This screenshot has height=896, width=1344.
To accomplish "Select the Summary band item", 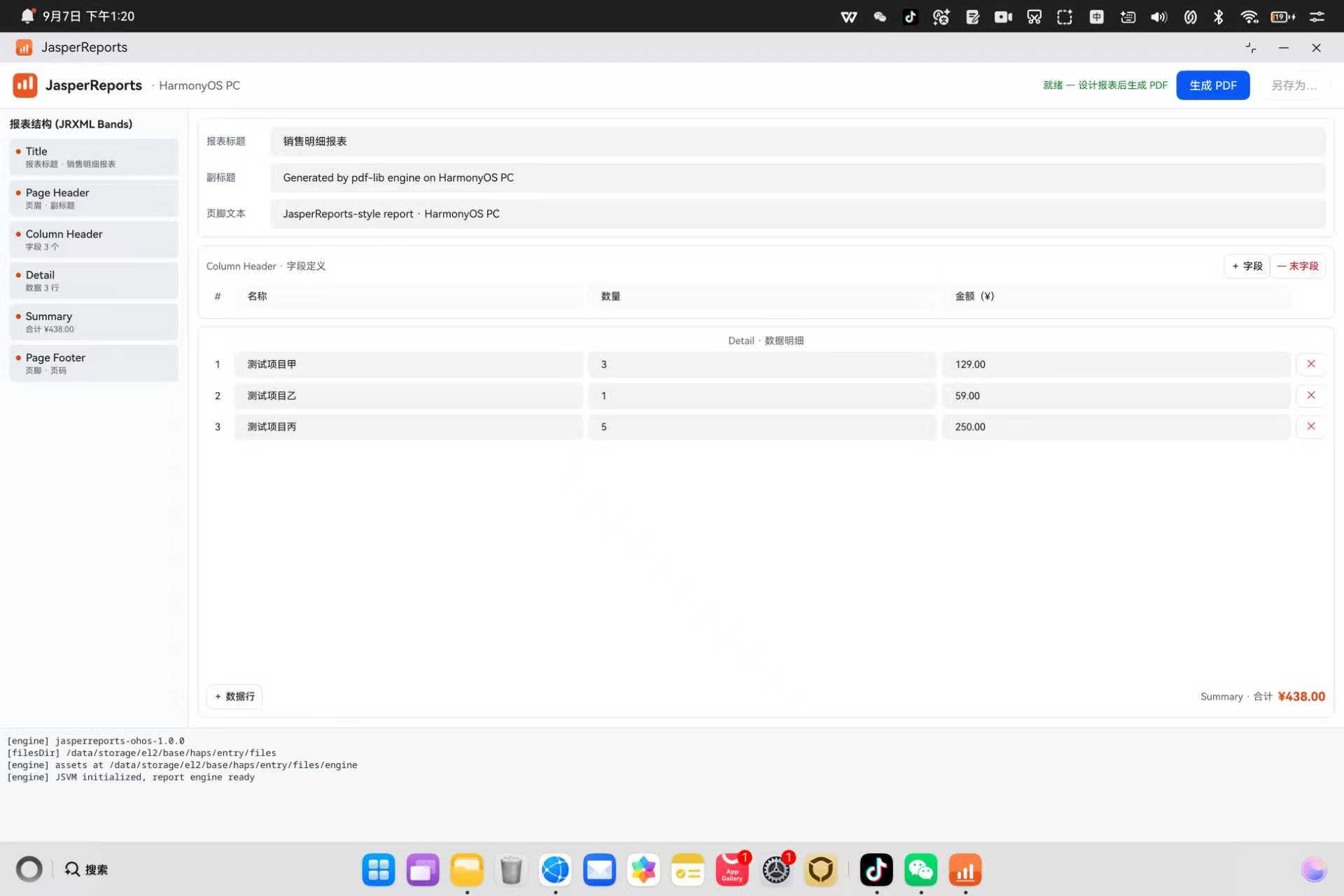I will [x=94, y=322].
